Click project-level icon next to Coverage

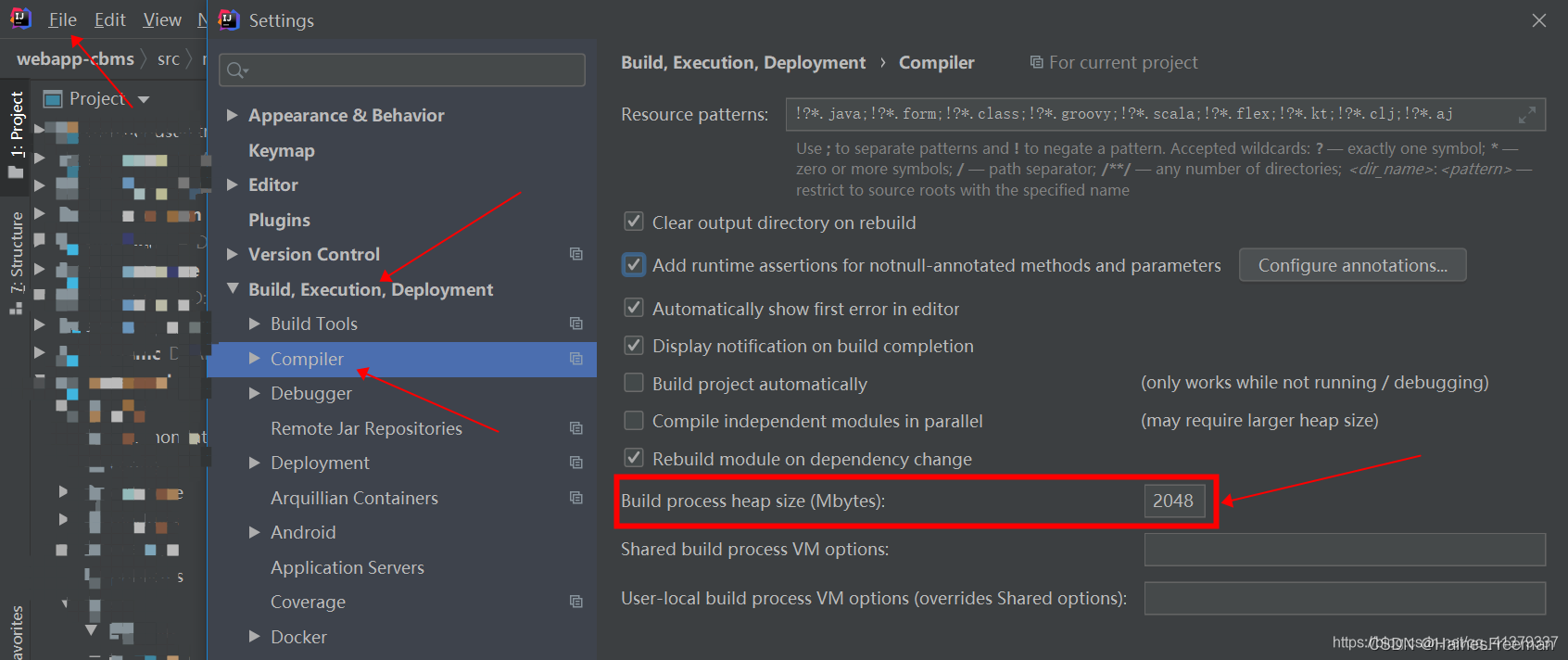pos(576,602)
